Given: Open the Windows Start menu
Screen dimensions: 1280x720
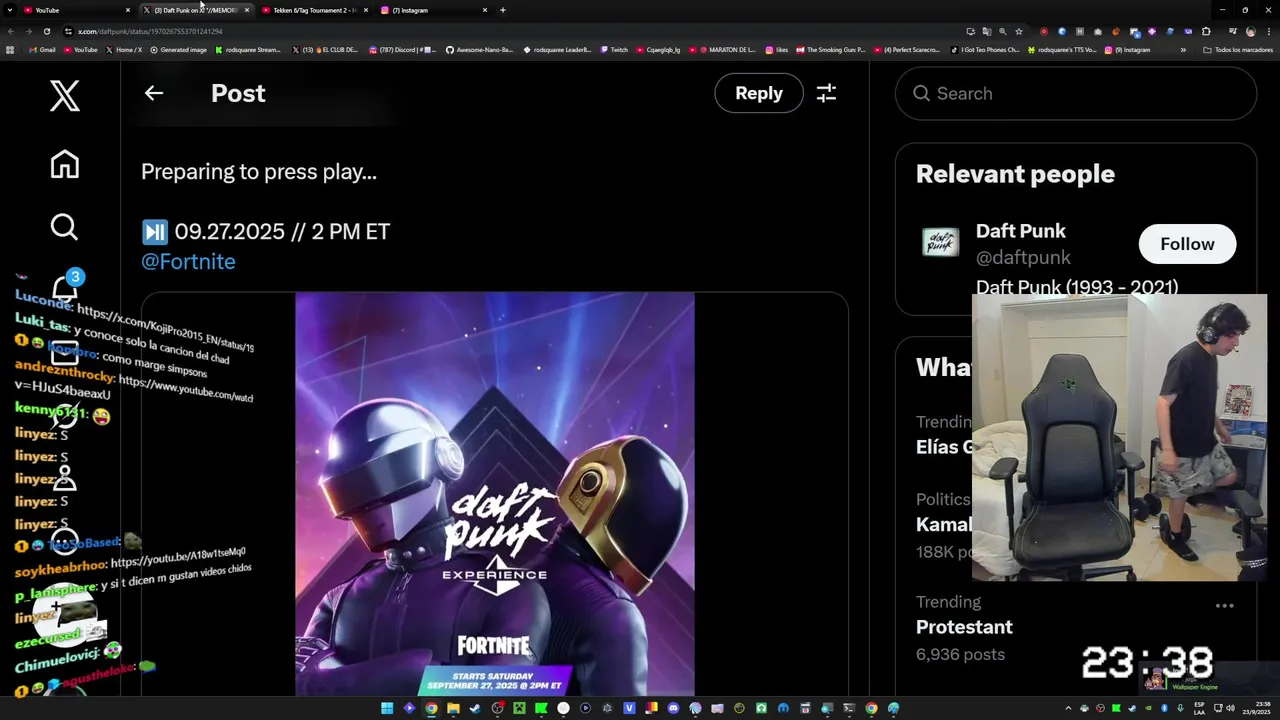Looking at the screenshot, I should click(387, 708).
